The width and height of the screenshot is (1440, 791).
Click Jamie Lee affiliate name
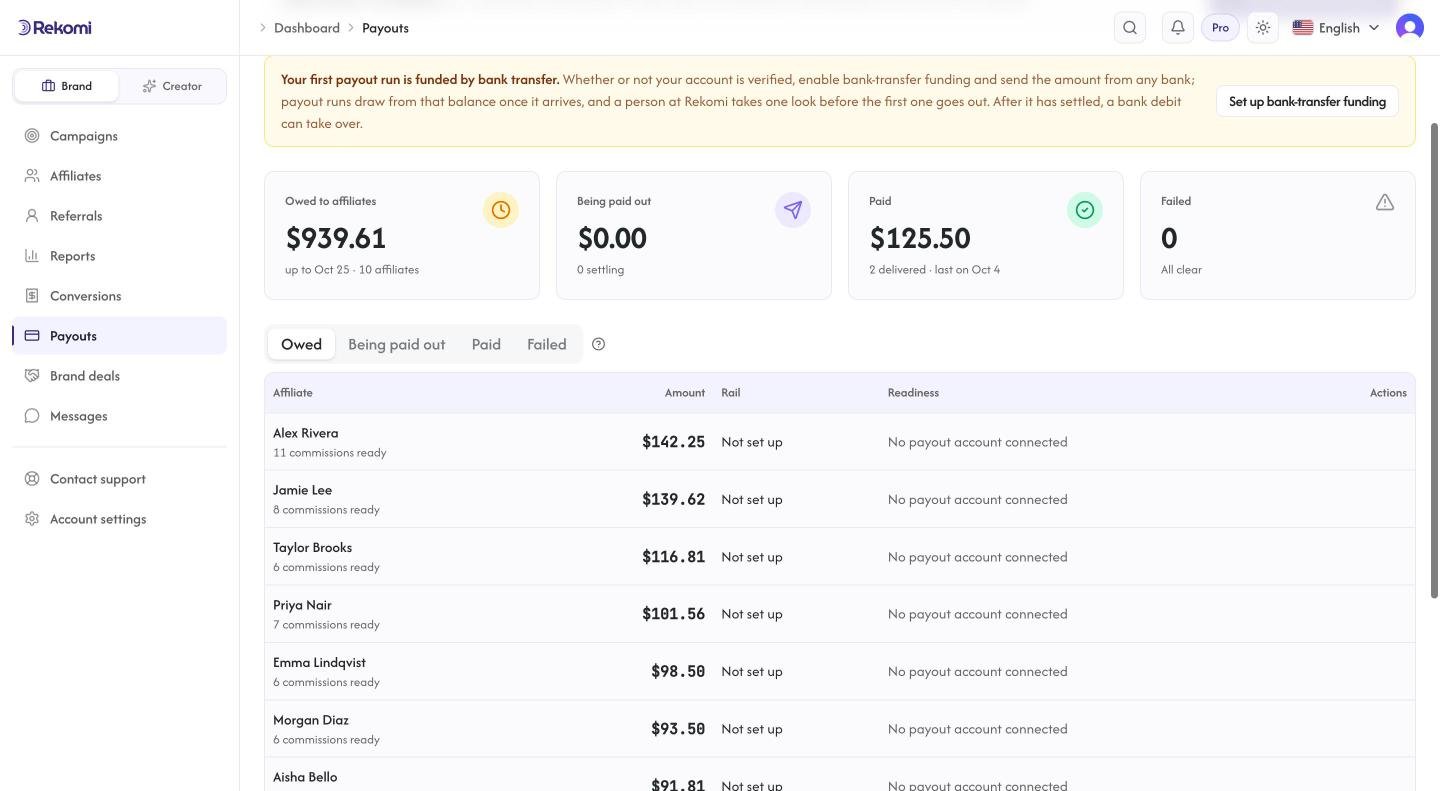coord(303,490)
